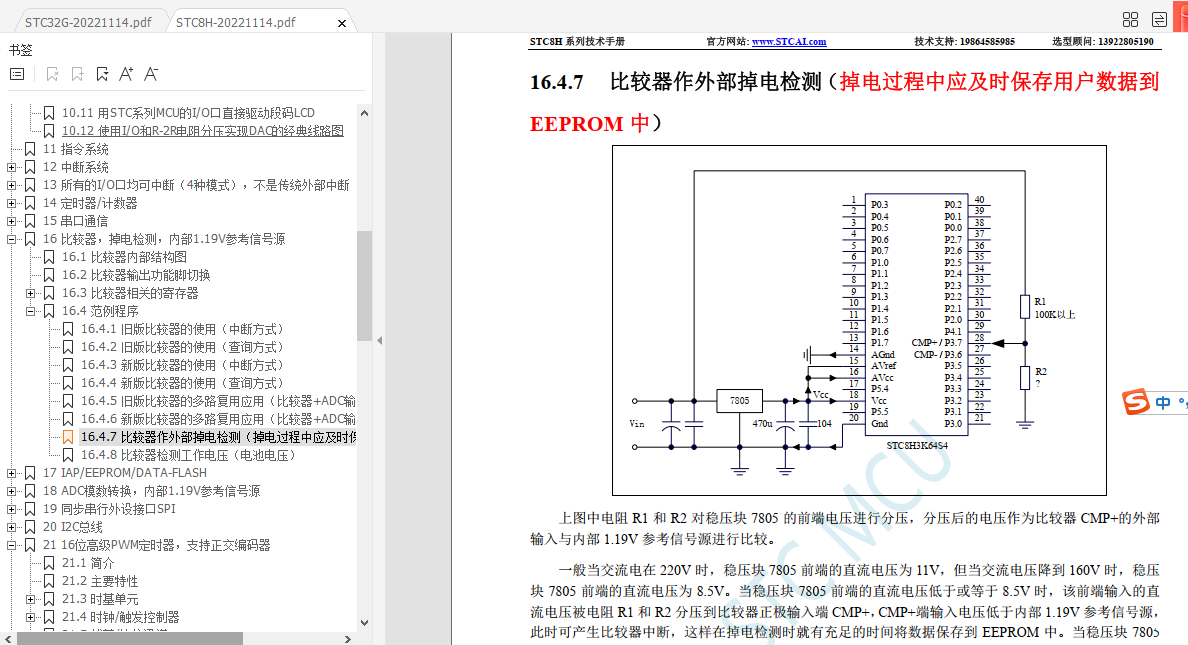Click the bookmark panel scroll down arrow

click(x=364, y=622)
